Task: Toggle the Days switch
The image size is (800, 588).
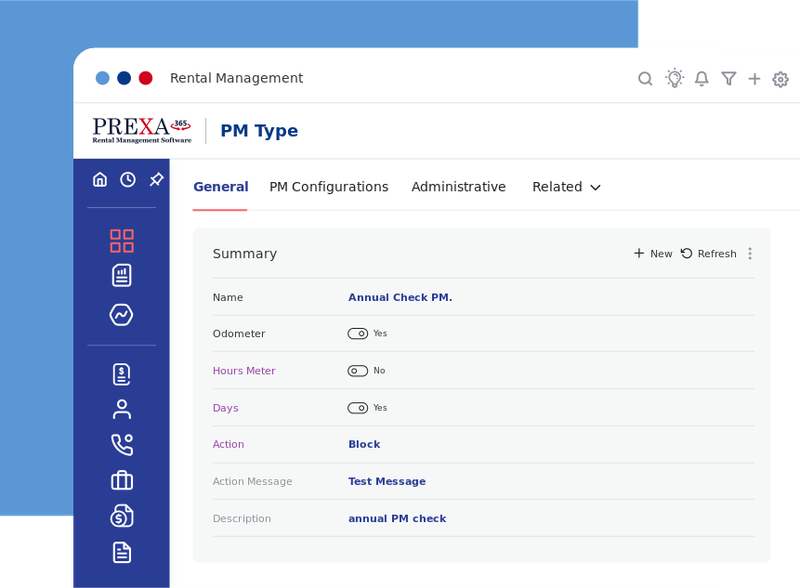Action: 359,408
